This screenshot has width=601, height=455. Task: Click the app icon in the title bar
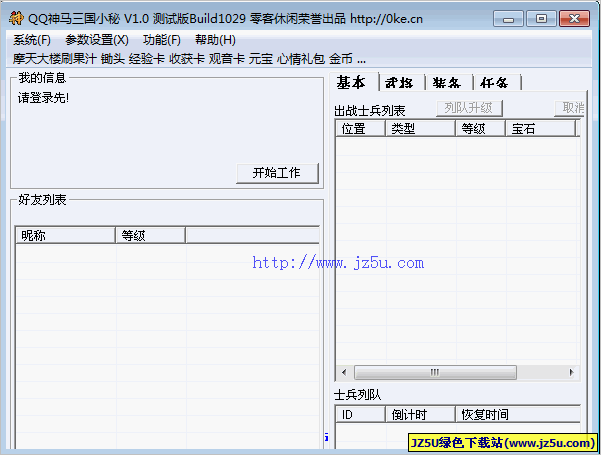16,18
